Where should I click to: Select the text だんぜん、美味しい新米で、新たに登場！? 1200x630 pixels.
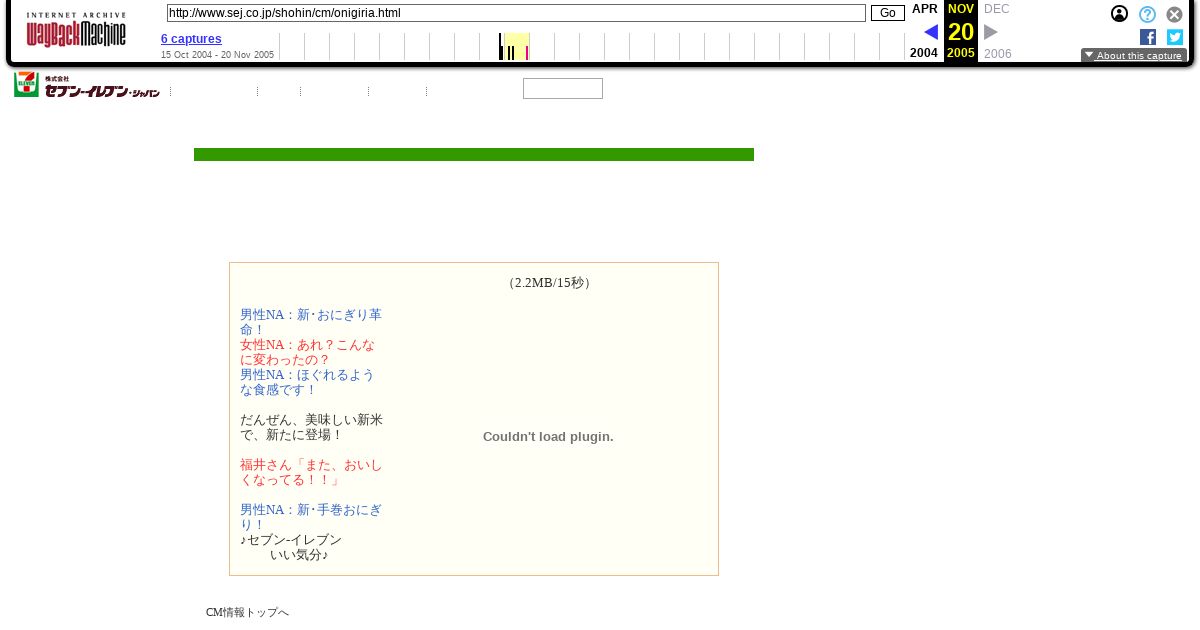click(x=312, y=427)
